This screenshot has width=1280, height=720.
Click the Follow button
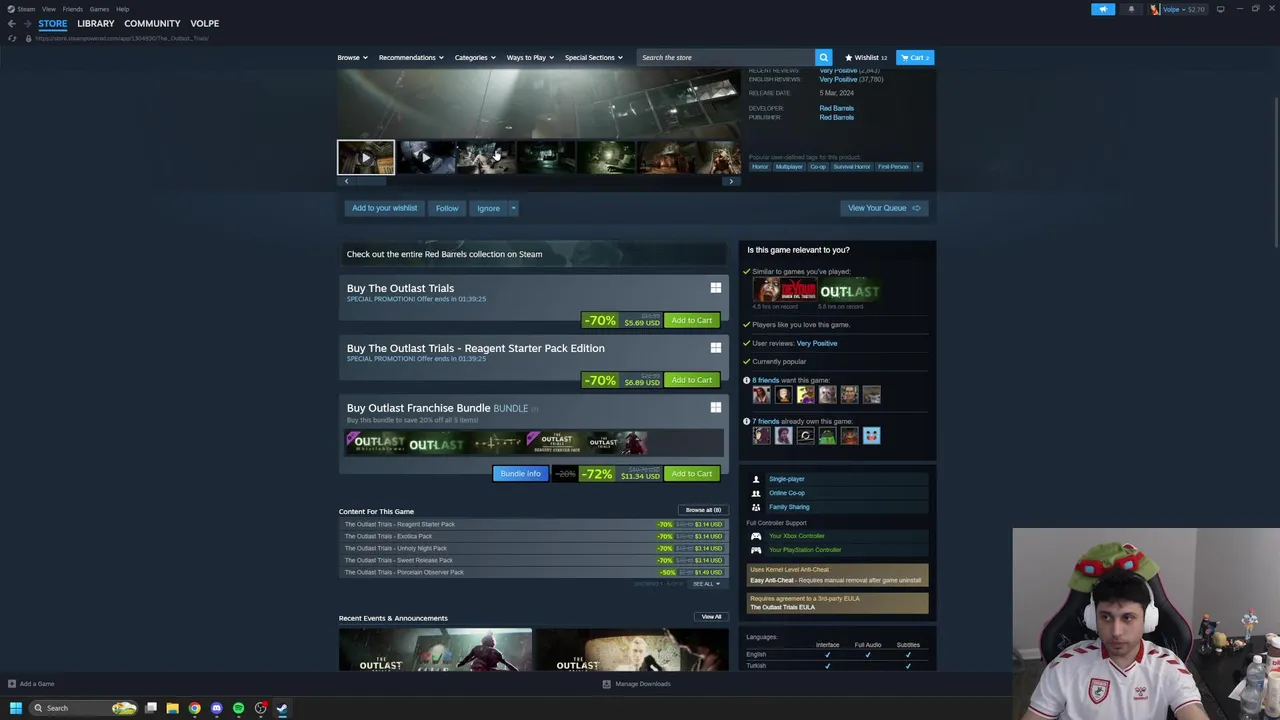point(447,208)
